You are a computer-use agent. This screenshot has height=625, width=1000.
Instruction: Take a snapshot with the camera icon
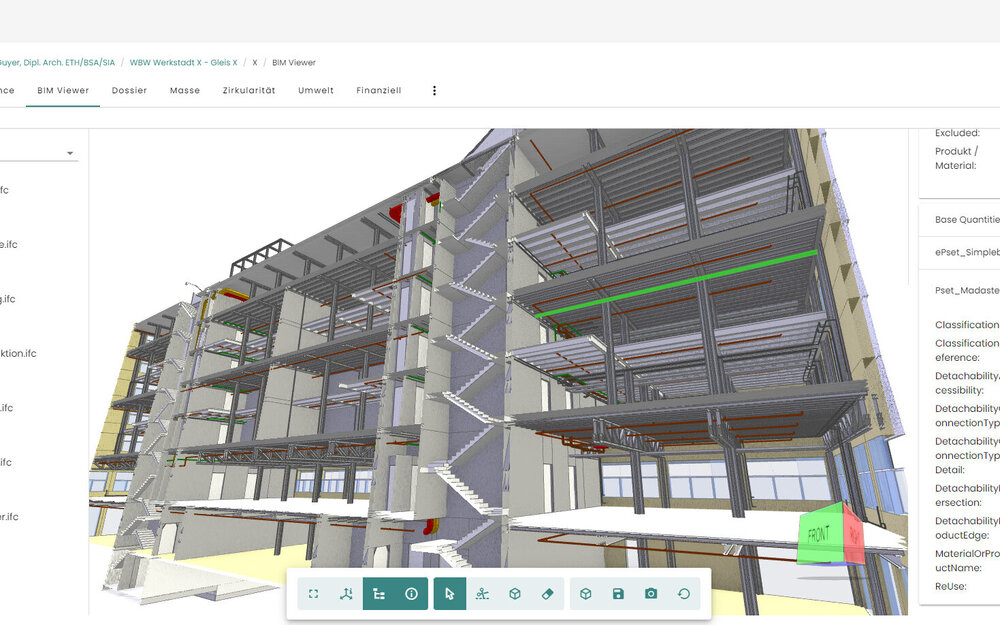pyautogui.click(x=651, y=594)
